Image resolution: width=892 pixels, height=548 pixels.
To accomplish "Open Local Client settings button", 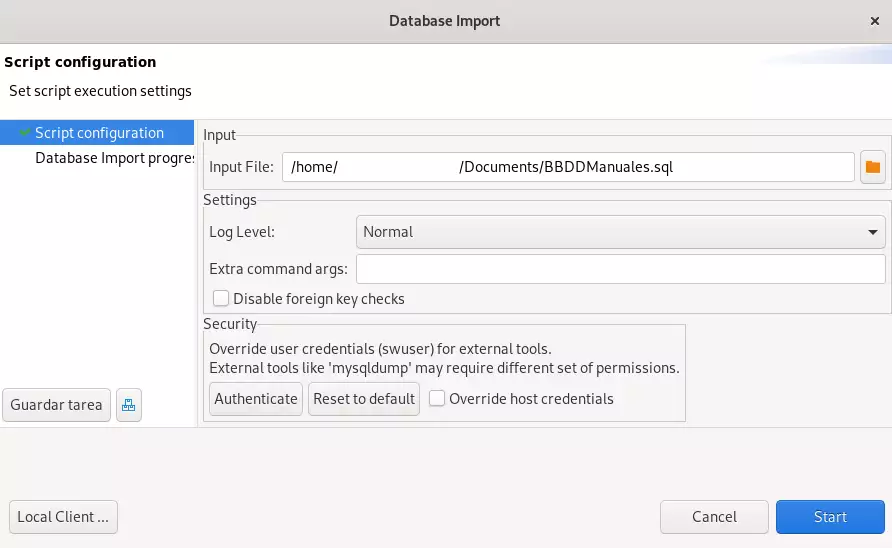I will coord(63,517).
